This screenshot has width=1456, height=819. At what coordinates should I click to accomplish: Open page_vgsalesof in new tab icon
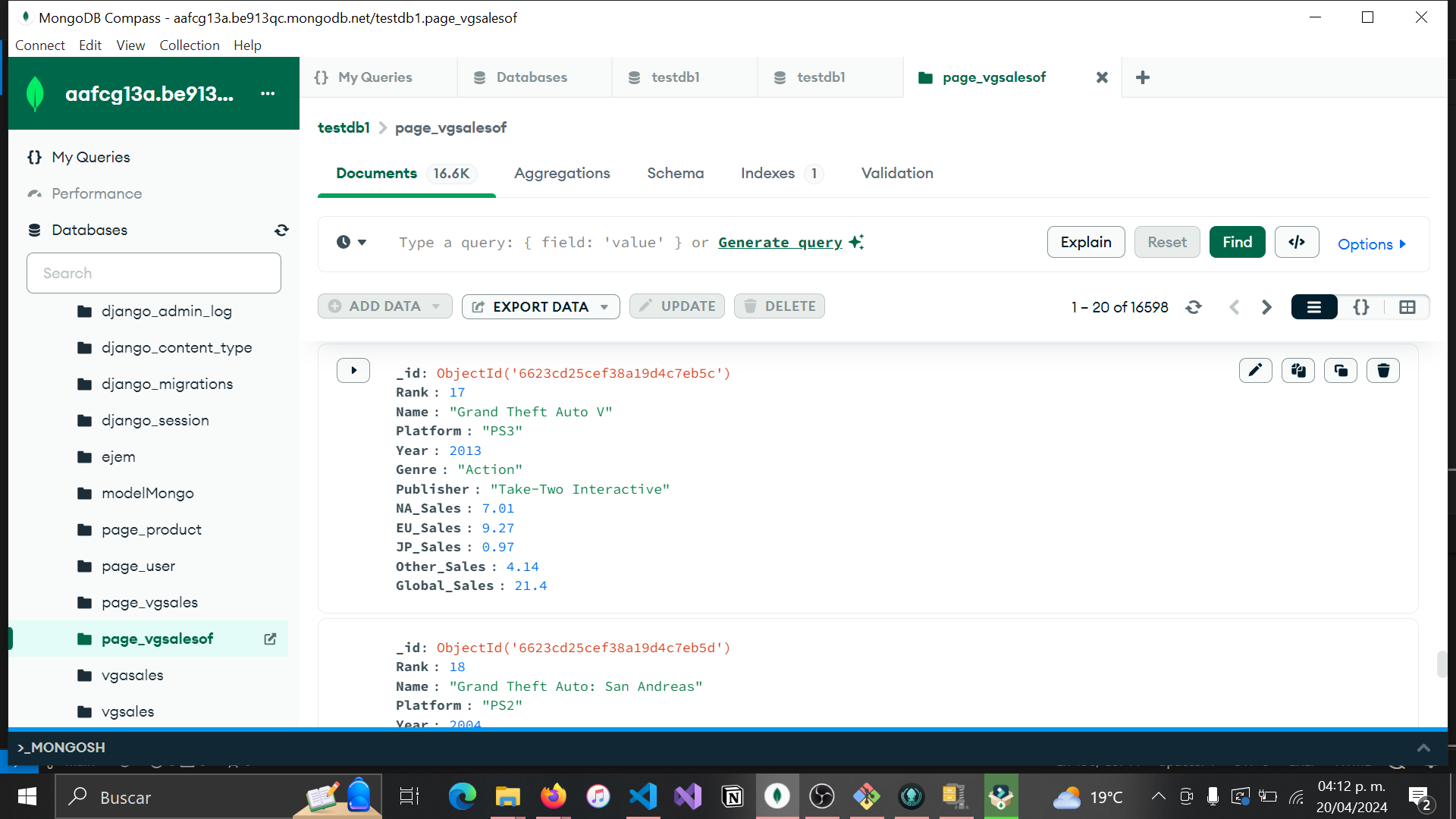pos(270,639)
